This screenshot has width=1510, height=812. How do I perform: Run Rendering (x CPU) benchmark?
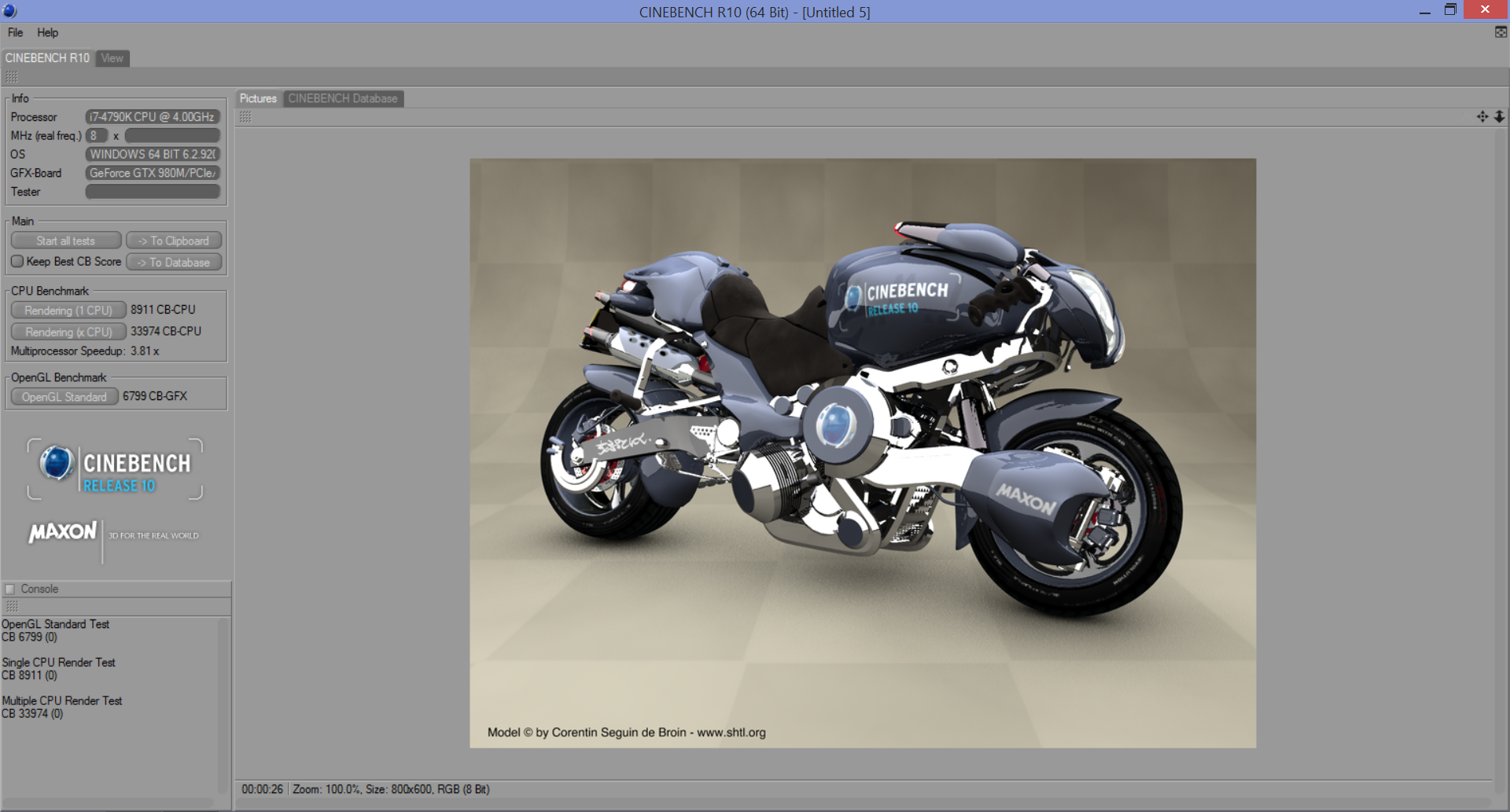(68, 332)
